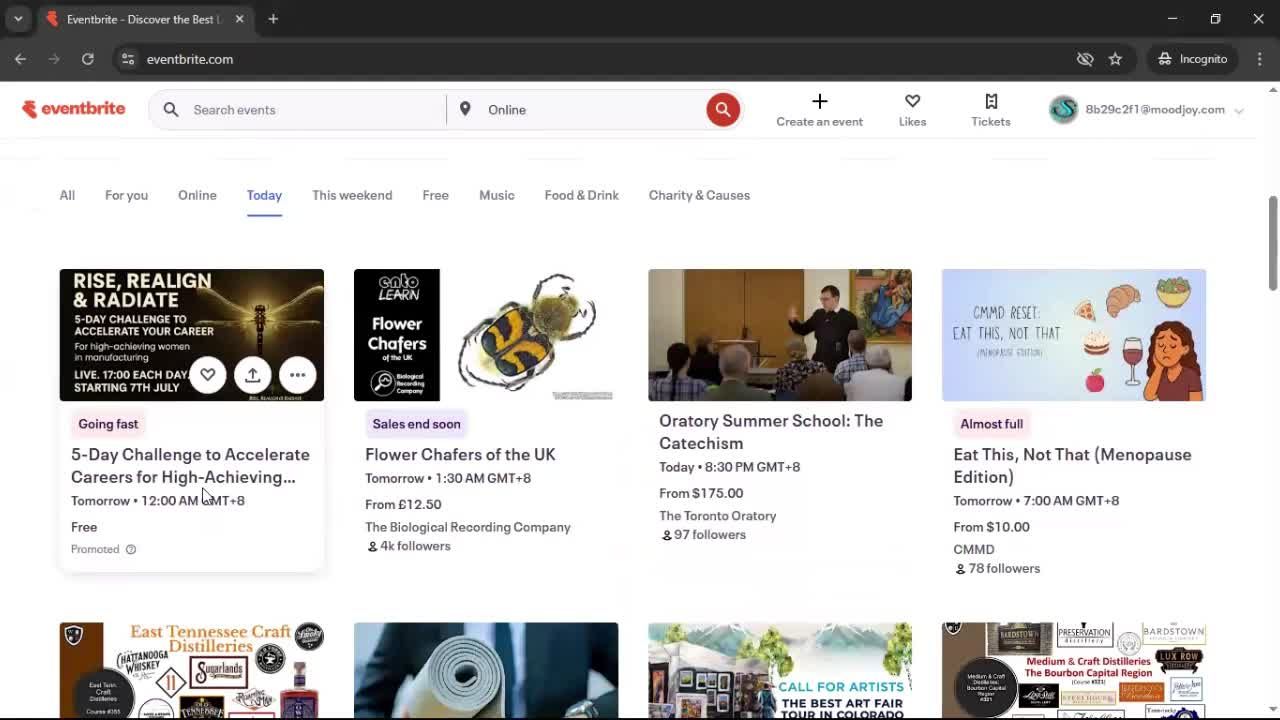Image resolution: width=1280 pixels, height=720 pixels.
Task: Like the 5-Day Challenge event
Action: [x=208, y=375]
